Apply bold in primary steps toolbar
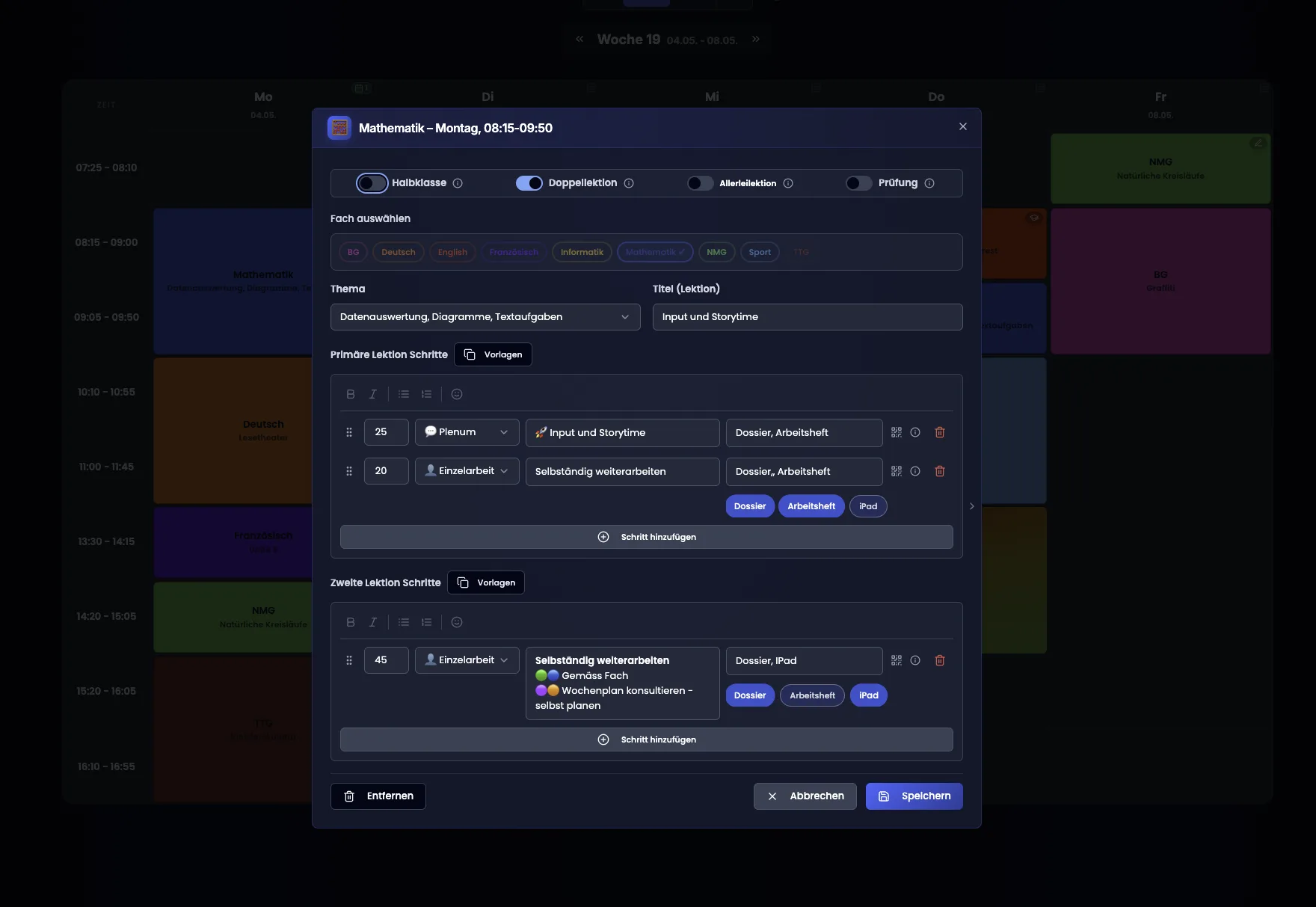The width and height of the screenshot is (1316, 907). (x=351, y=394)
